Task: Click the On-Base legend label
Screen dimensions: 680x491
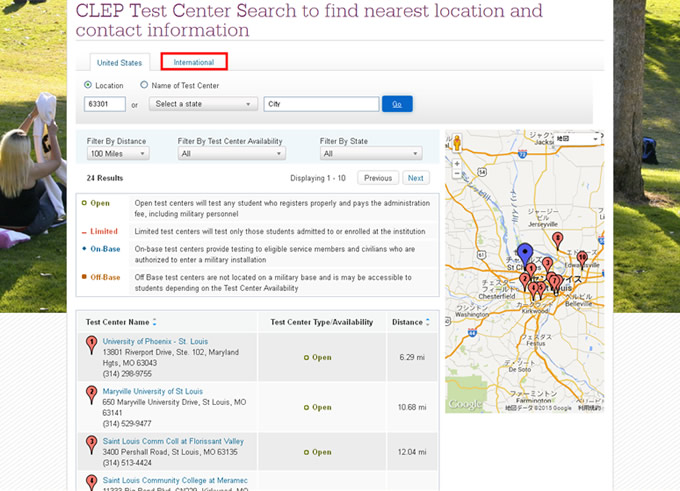Action: pyautogui.click(x=105, y=249)
